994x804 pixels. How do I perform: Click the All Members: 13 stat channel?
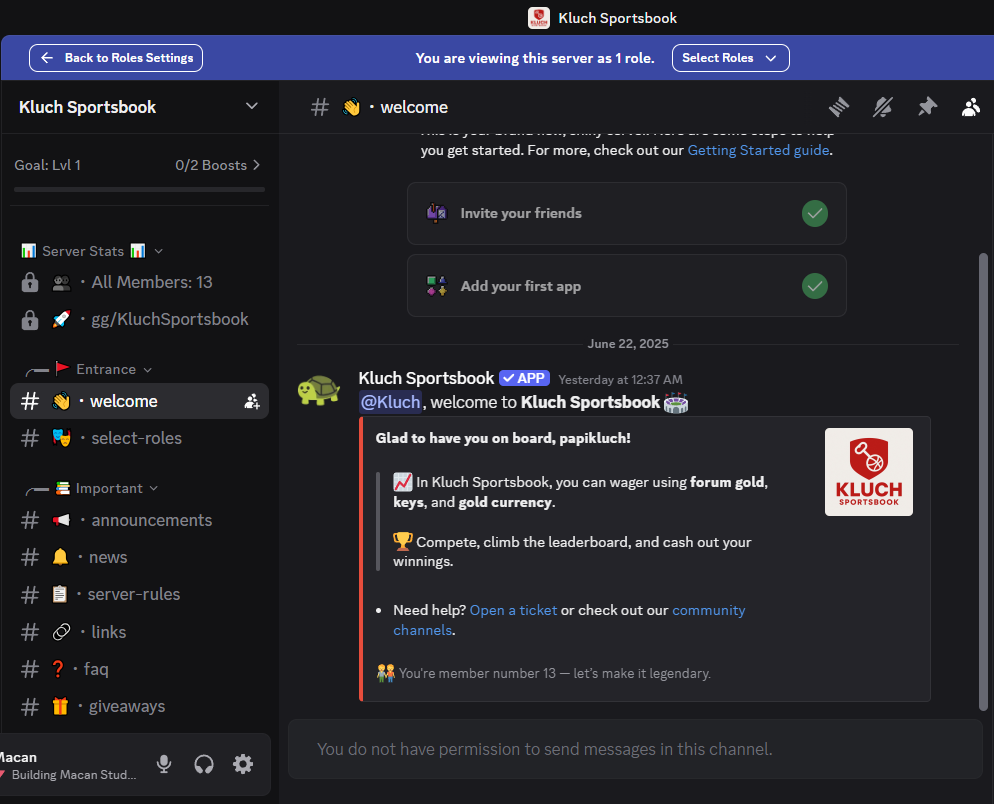(x=139, y=282)
